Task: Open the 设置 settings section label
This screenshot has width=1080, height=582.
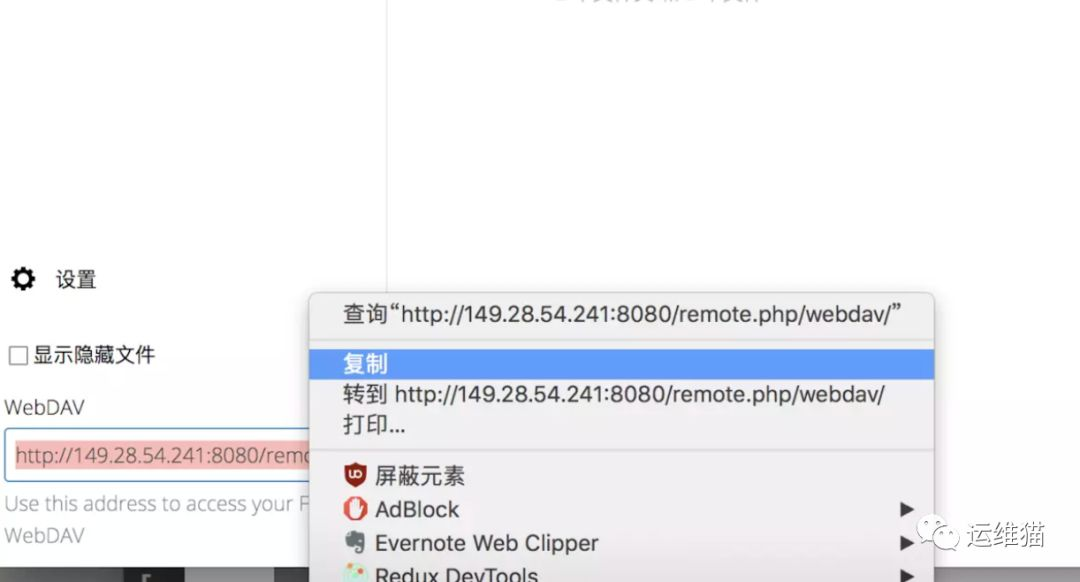Action: [76, 280]
